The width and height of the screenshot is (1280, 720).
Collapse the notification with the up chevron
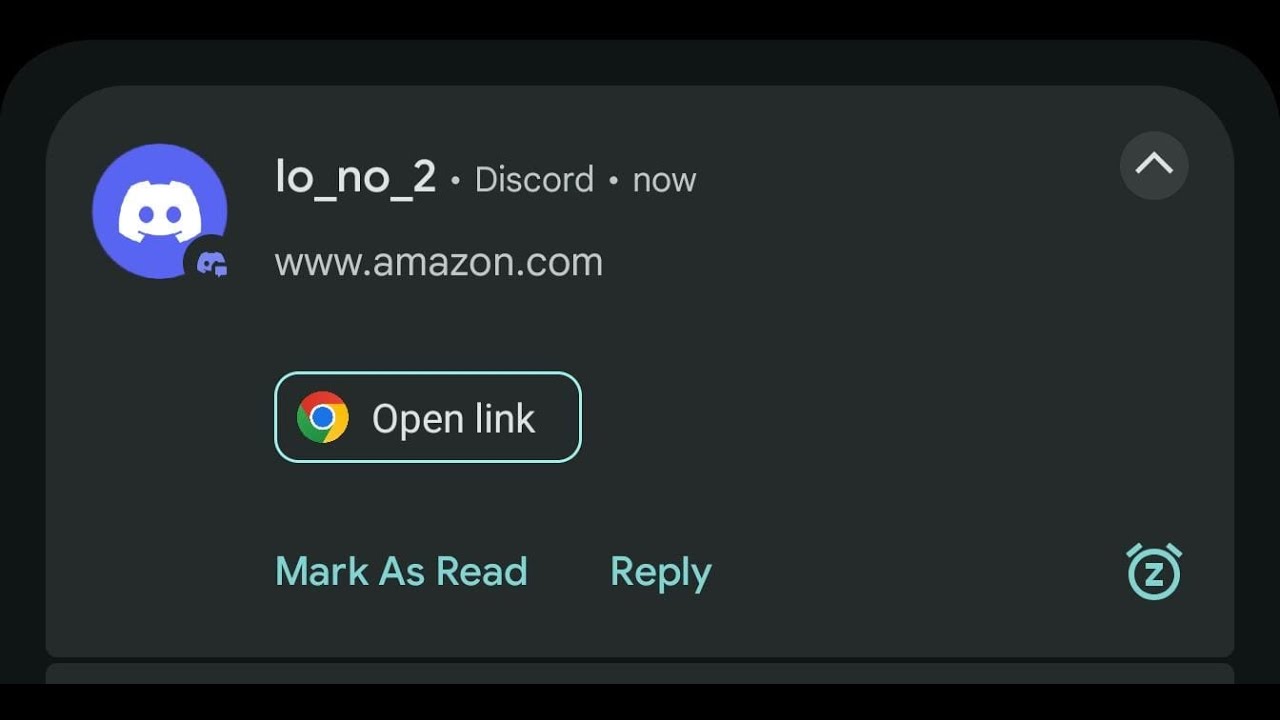pyautogui.click(x=1154, y=164)
